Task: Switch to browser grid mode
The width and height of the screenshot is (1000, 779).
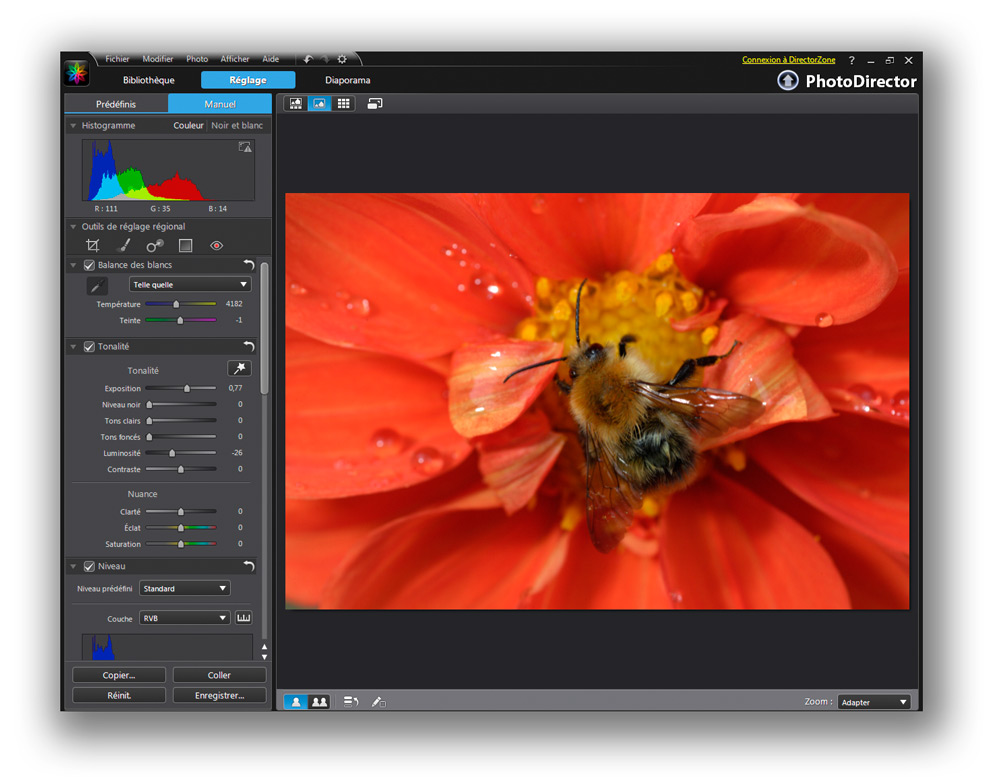Action: 343,103
